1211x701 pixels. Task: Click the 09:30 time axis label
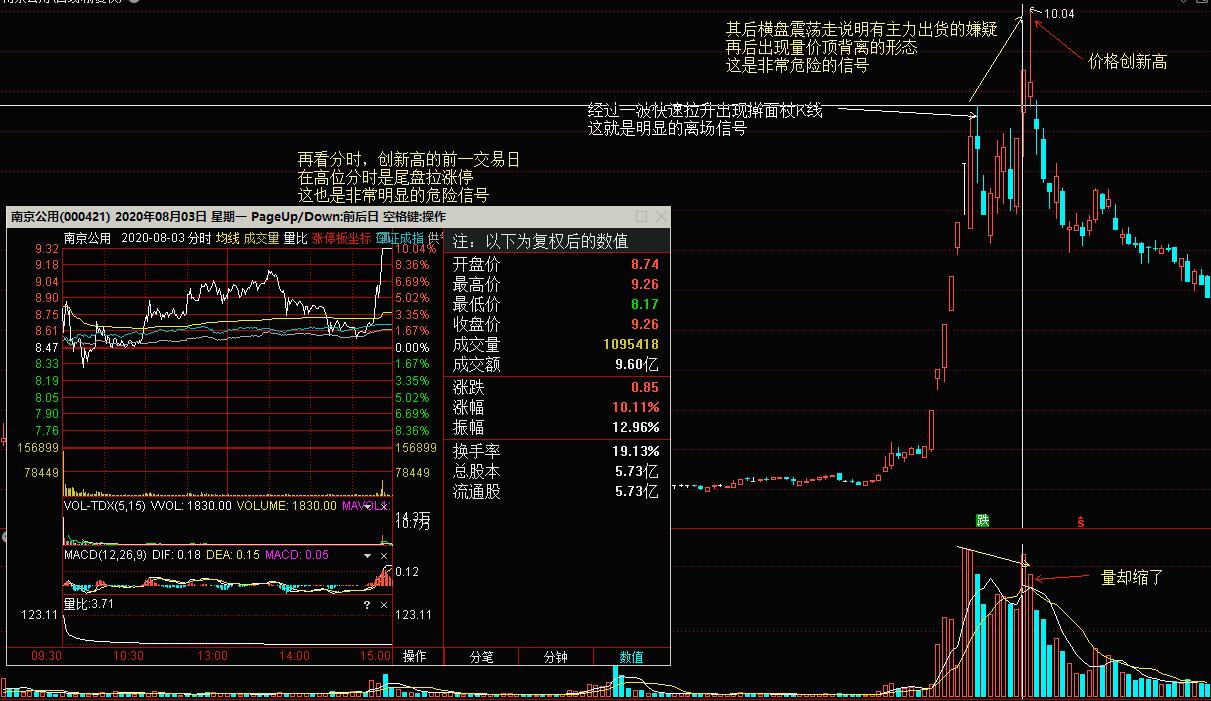(47, 656)
